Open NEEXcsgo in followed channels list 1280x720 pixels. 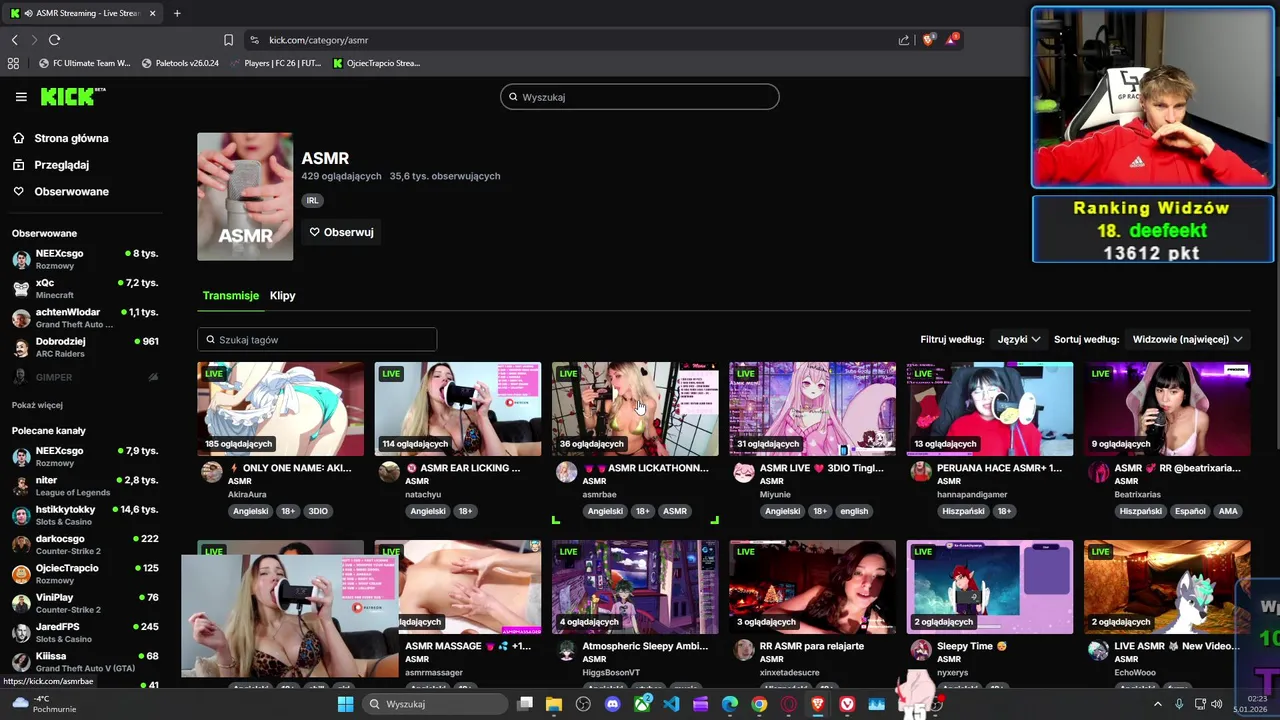85,259
